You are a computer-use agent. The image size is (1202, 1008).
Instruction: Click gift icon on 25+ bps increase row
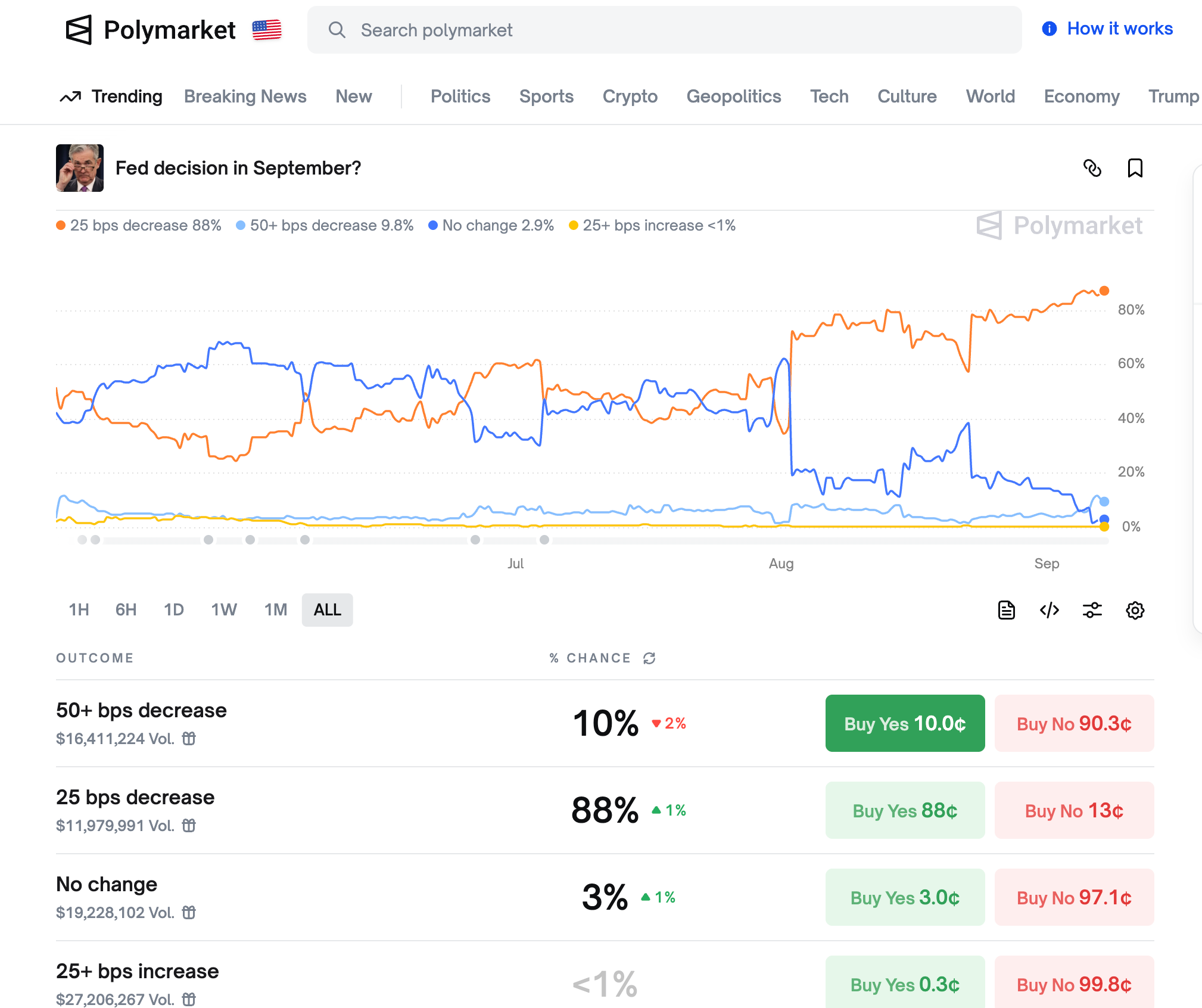(x=189, y=1000)
